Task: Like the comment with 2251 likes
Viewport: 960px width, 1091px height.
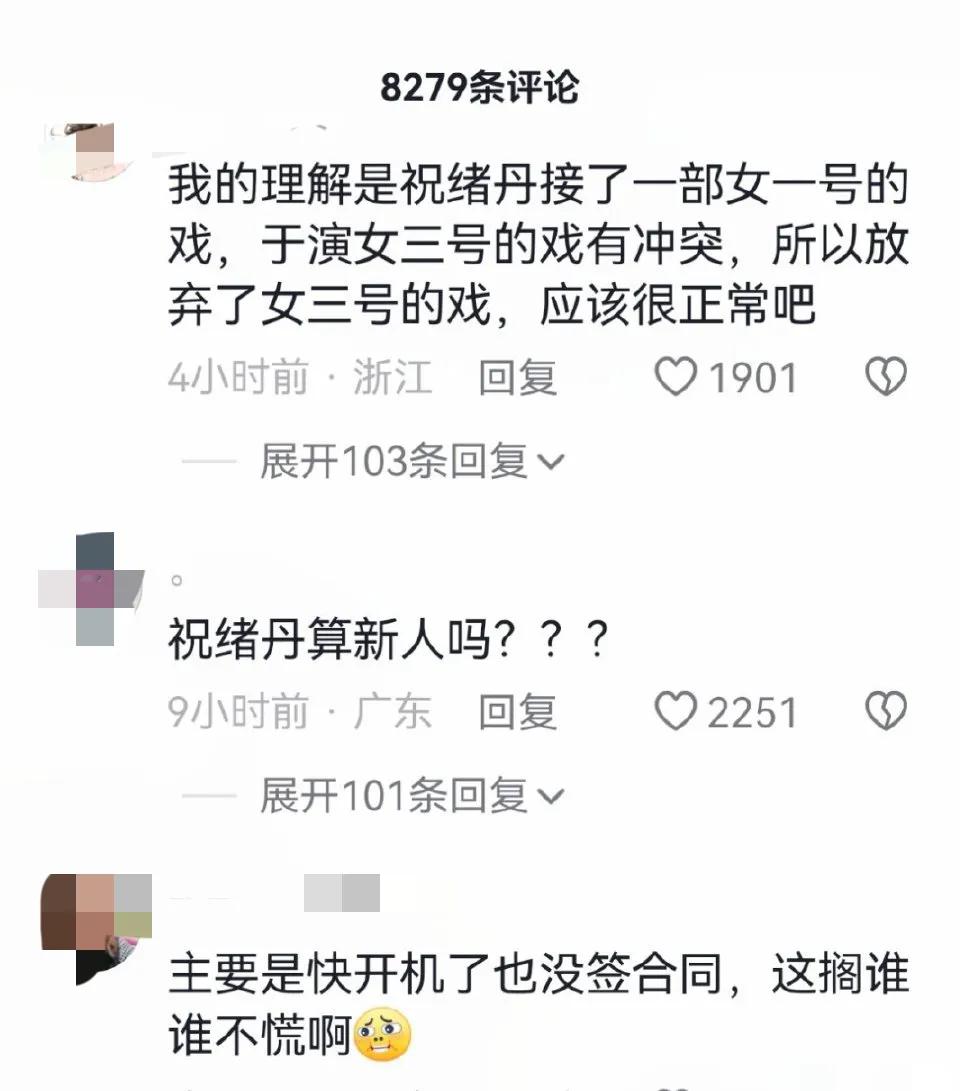Action: tap(675, 710)
